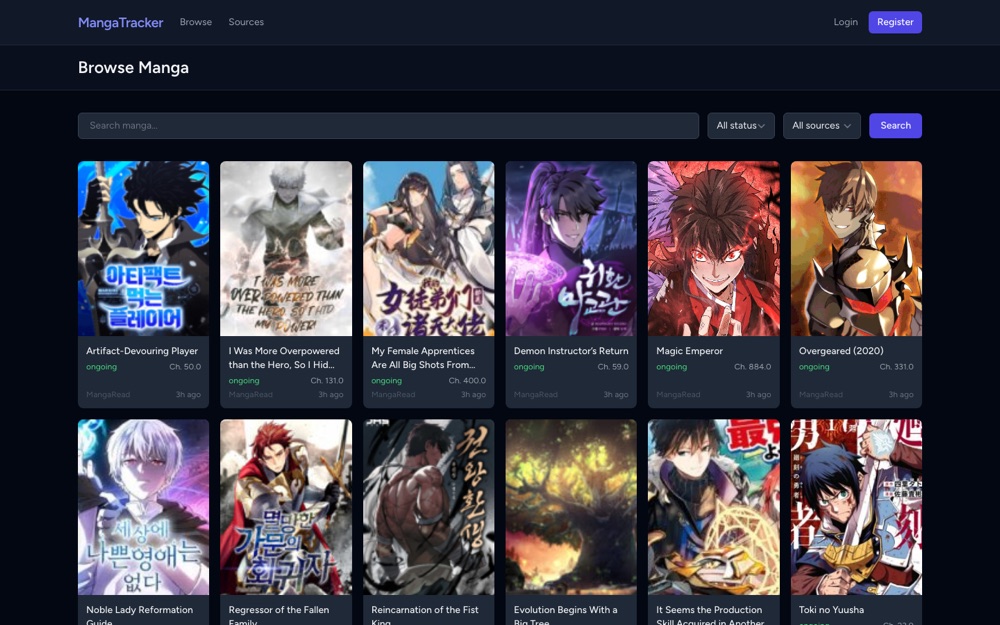Open the All sources dropdown
Image resolution: width=1000 pixels, height=625 pixels.
(x=821, y=126)
